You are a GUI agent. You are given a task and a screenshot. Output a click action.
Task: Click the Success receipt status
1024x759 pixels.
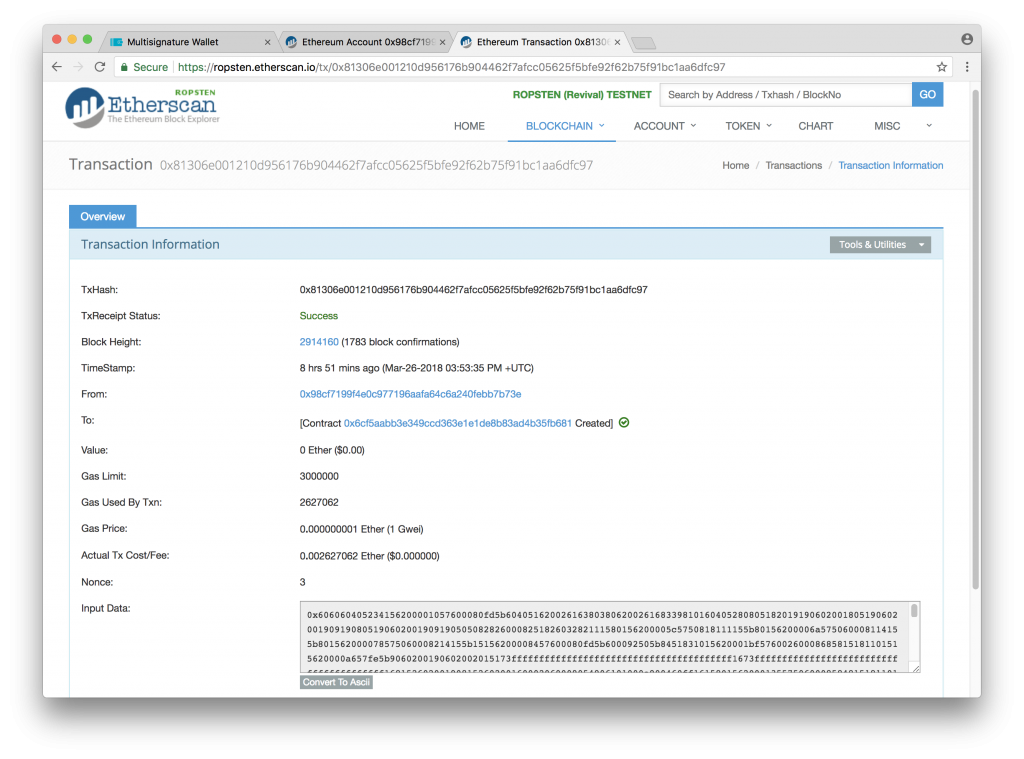point(319,315)
